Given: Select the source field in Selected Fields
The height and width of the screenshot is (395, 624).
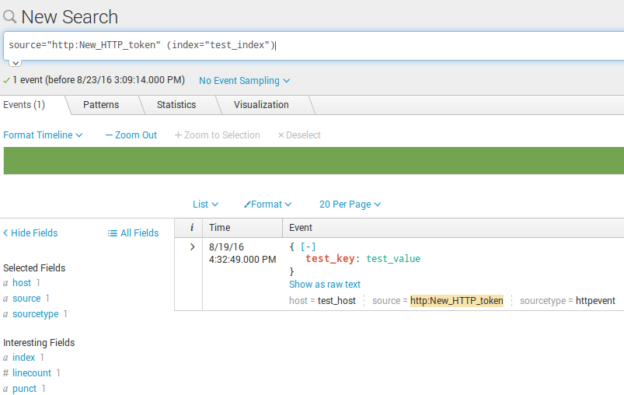Looking at the screenshot, I should 26,298.
